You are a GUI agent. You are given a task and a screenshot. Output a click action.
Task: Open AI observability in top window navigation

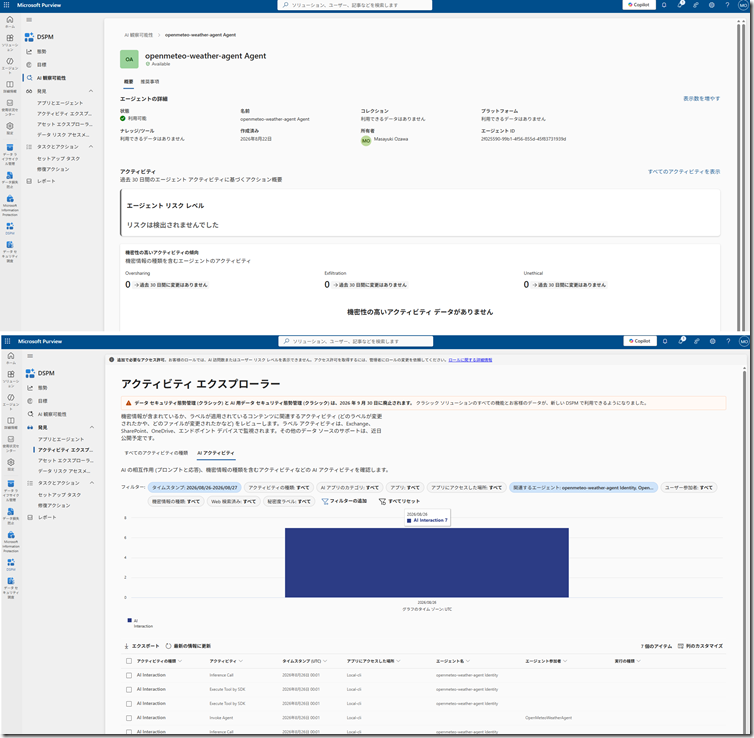[51, 78]
